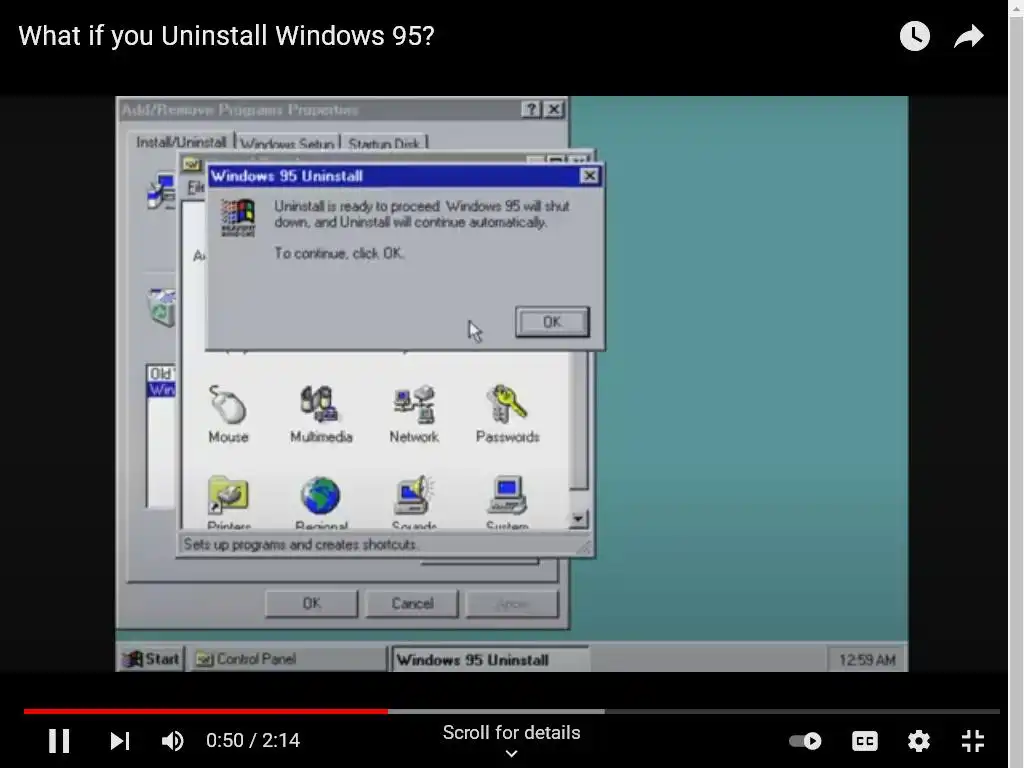The image size is (1024, 768).
Task: Click the video title text
Action: pos(226,36)
